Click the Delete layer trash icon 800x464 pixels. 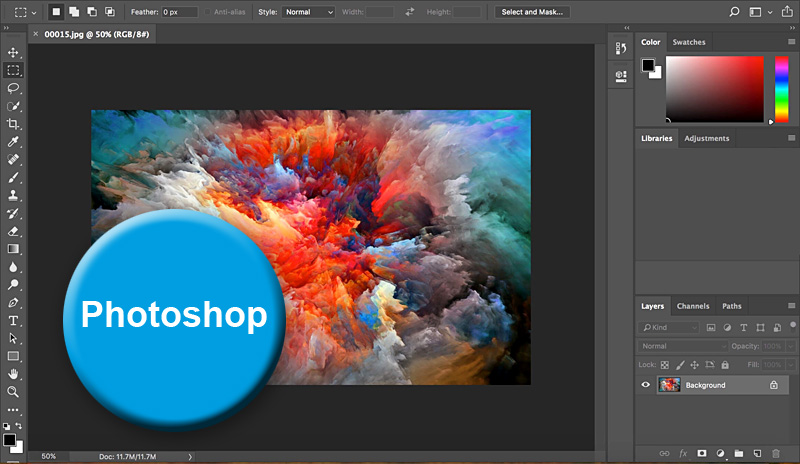[776, 454]
